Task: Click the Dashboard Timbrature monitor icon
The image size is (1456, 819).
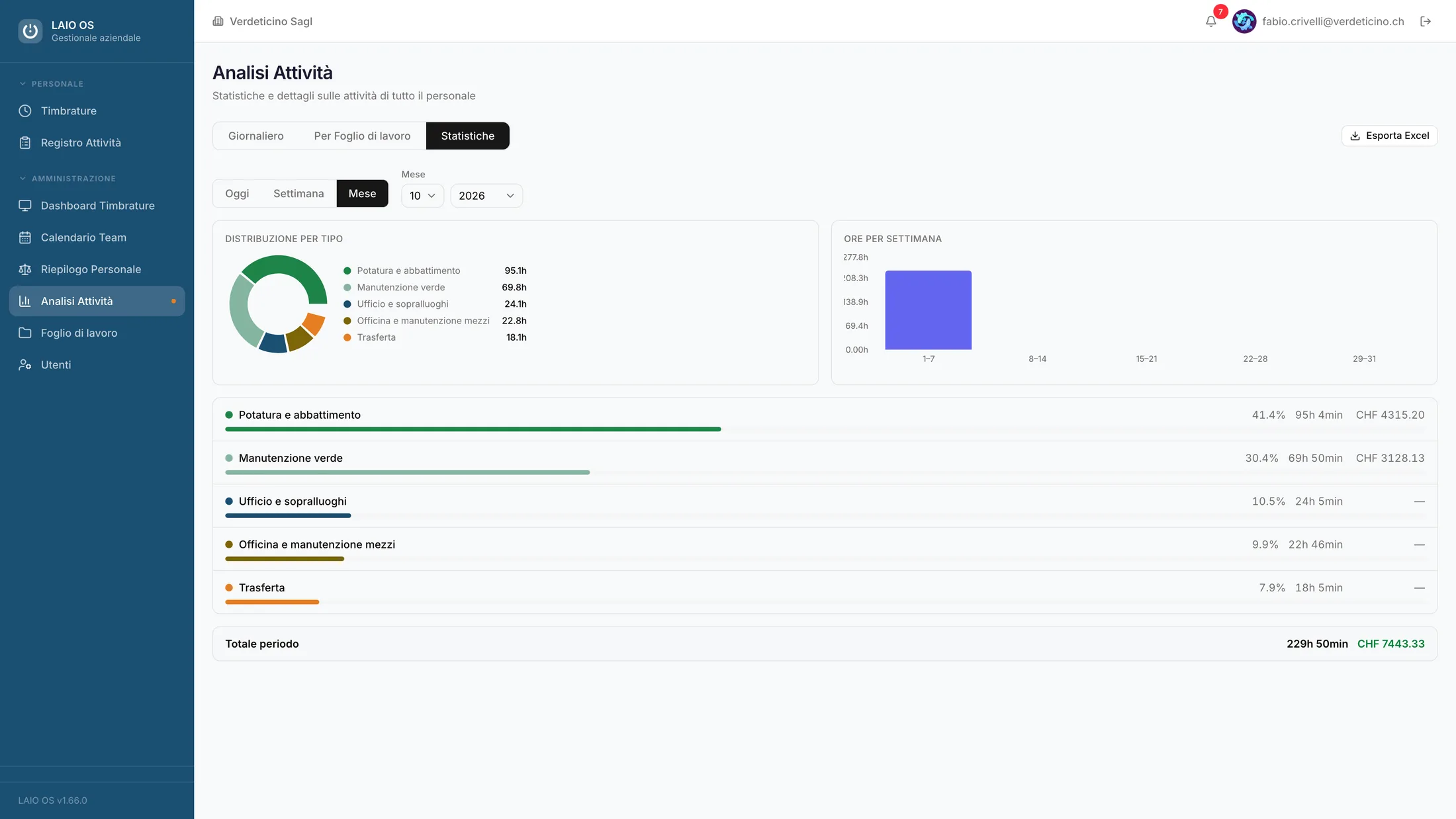Action: 25,206
